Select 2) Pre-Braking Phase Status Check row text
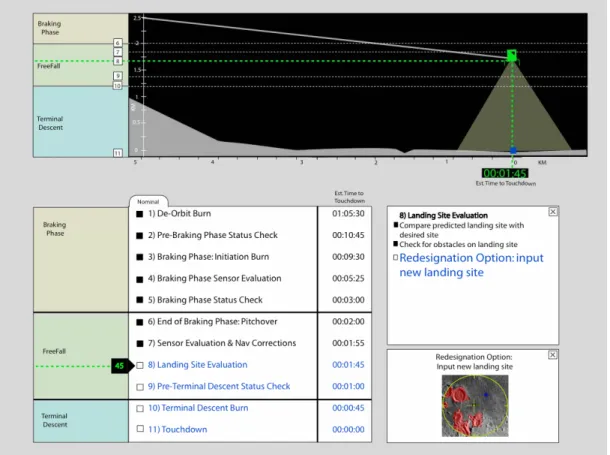This screenshot has width=610, height=455. (213, 235)
